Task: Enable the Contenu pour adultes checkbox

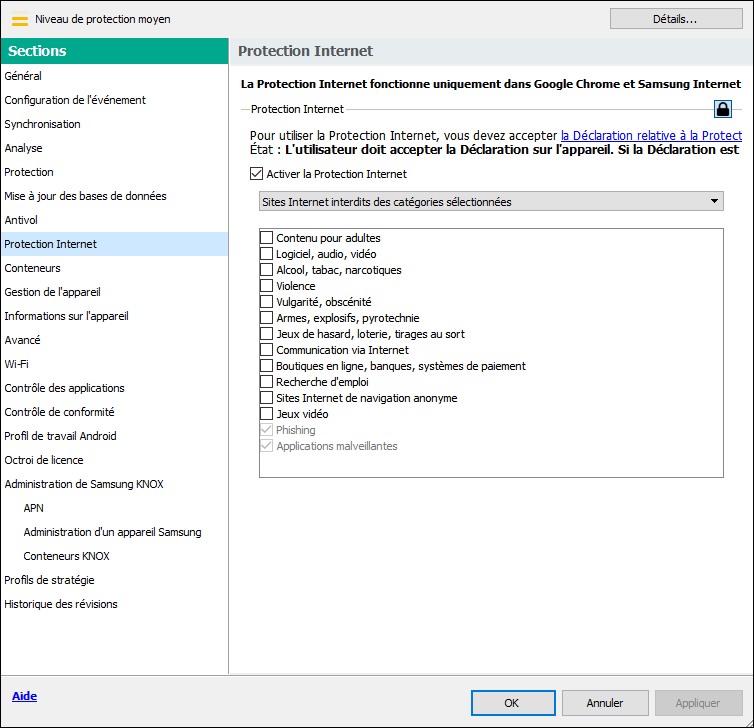Action: point(266,238)
